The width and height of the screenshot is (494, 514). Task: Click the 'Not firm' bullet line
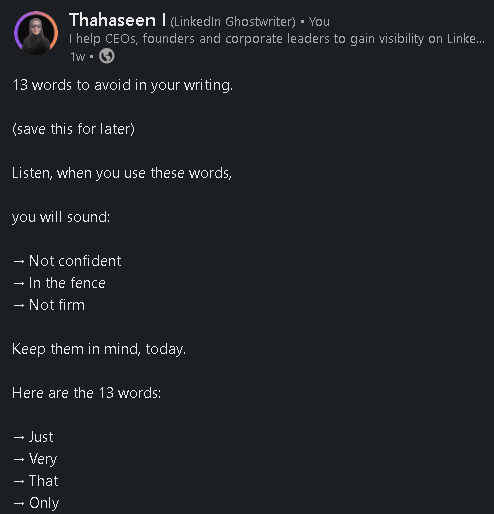click(x=49, y=305)
